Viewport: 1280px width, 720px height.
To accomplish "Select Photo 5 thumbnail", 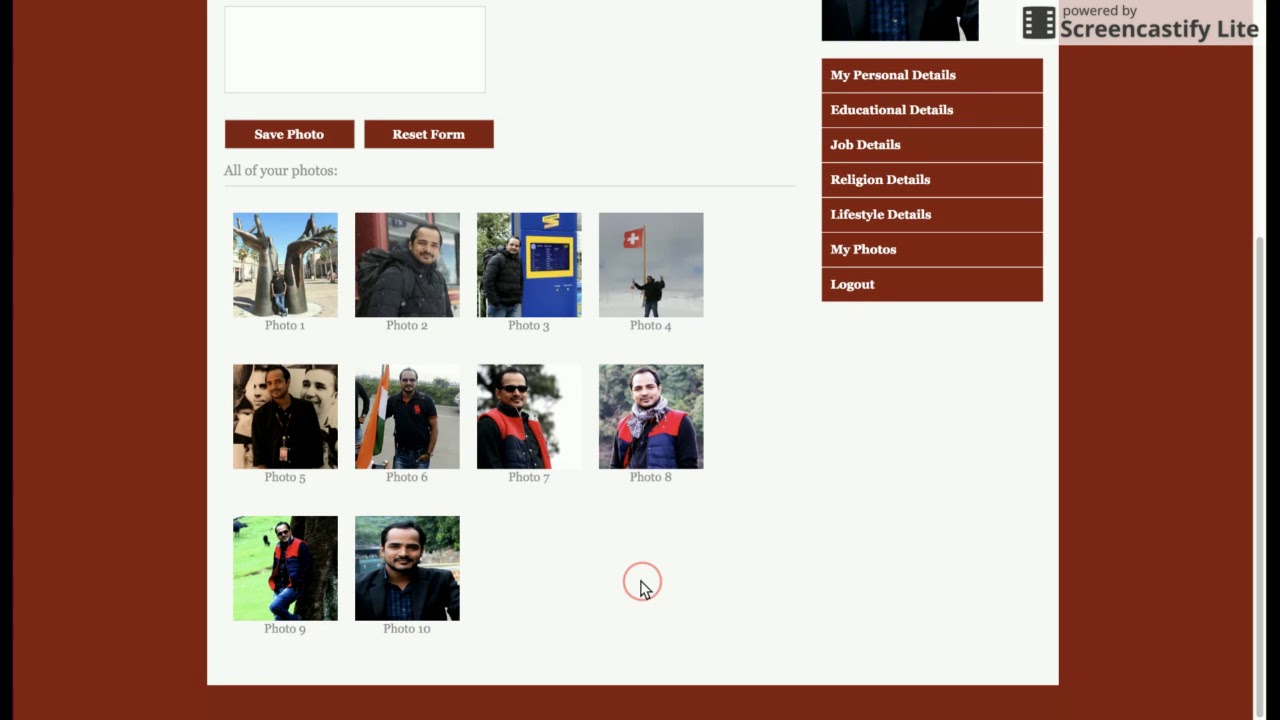I will tap(285, 416).
